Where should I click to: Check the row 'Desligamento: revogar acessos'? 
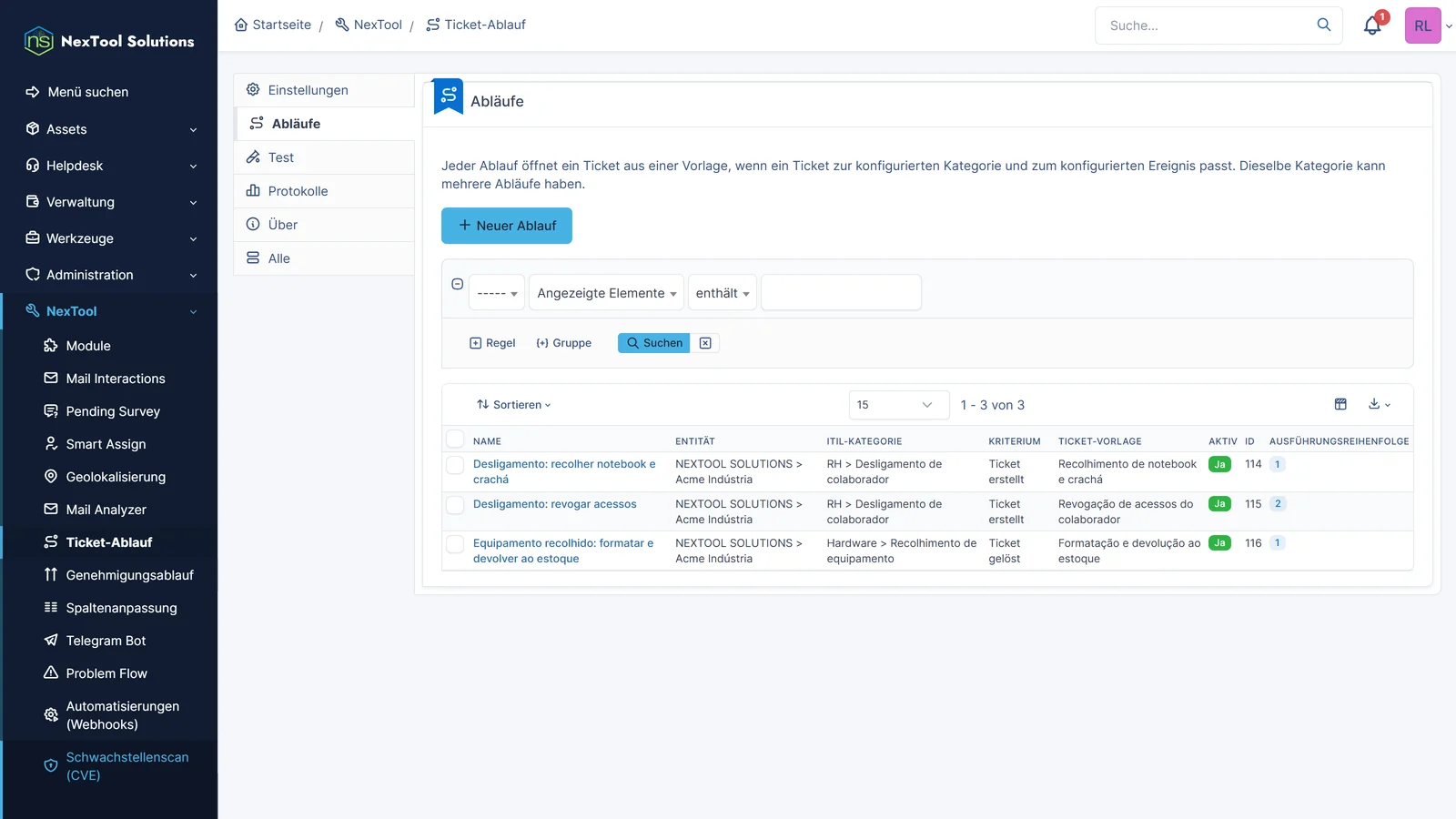click(x=455, y=504)
